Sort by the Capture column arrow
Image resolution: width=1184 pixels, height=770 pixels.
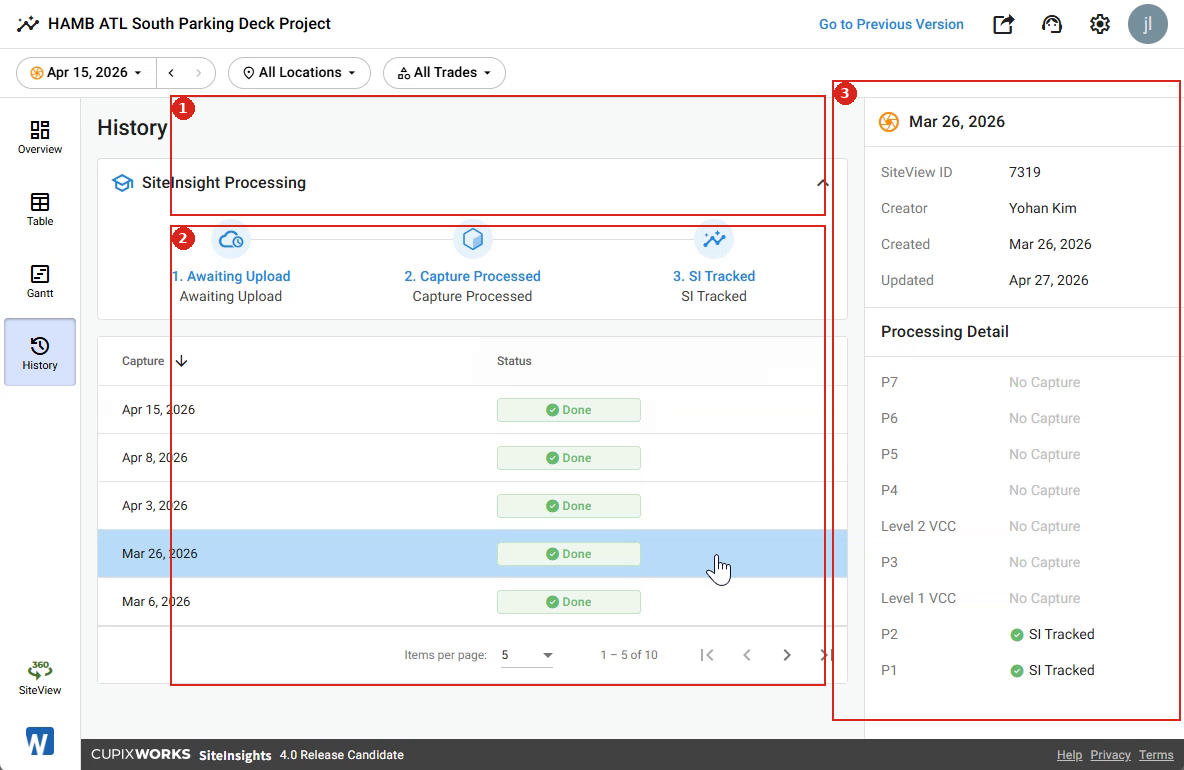pyautogui.click(x=181, y=361)
